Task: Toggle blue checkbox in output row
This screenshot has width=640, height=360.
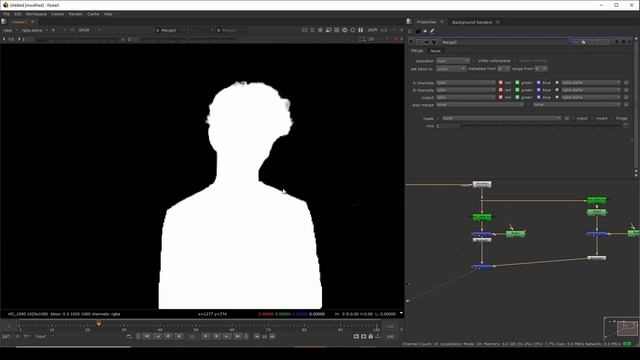Action: pyautogui.click(x=538, y=98)
